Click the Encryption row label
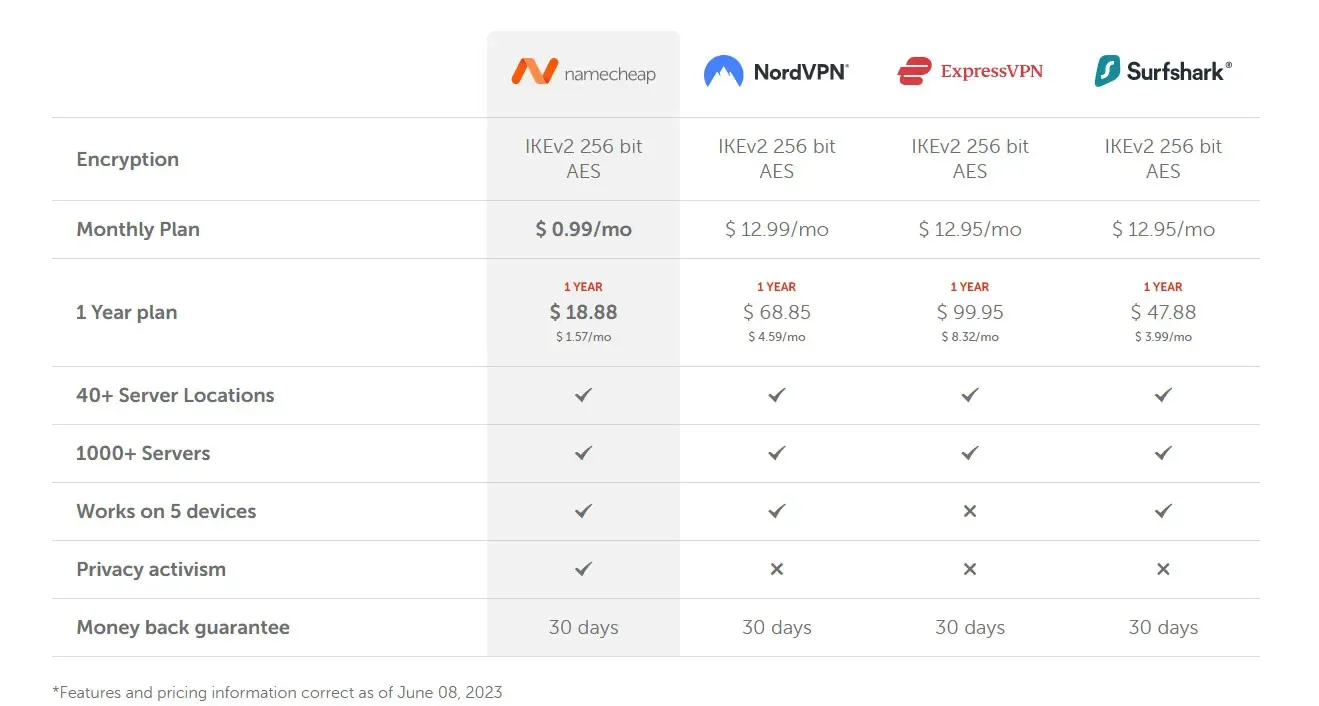Viewport: 1319px width, 706px height. click(x=127, y=159)
